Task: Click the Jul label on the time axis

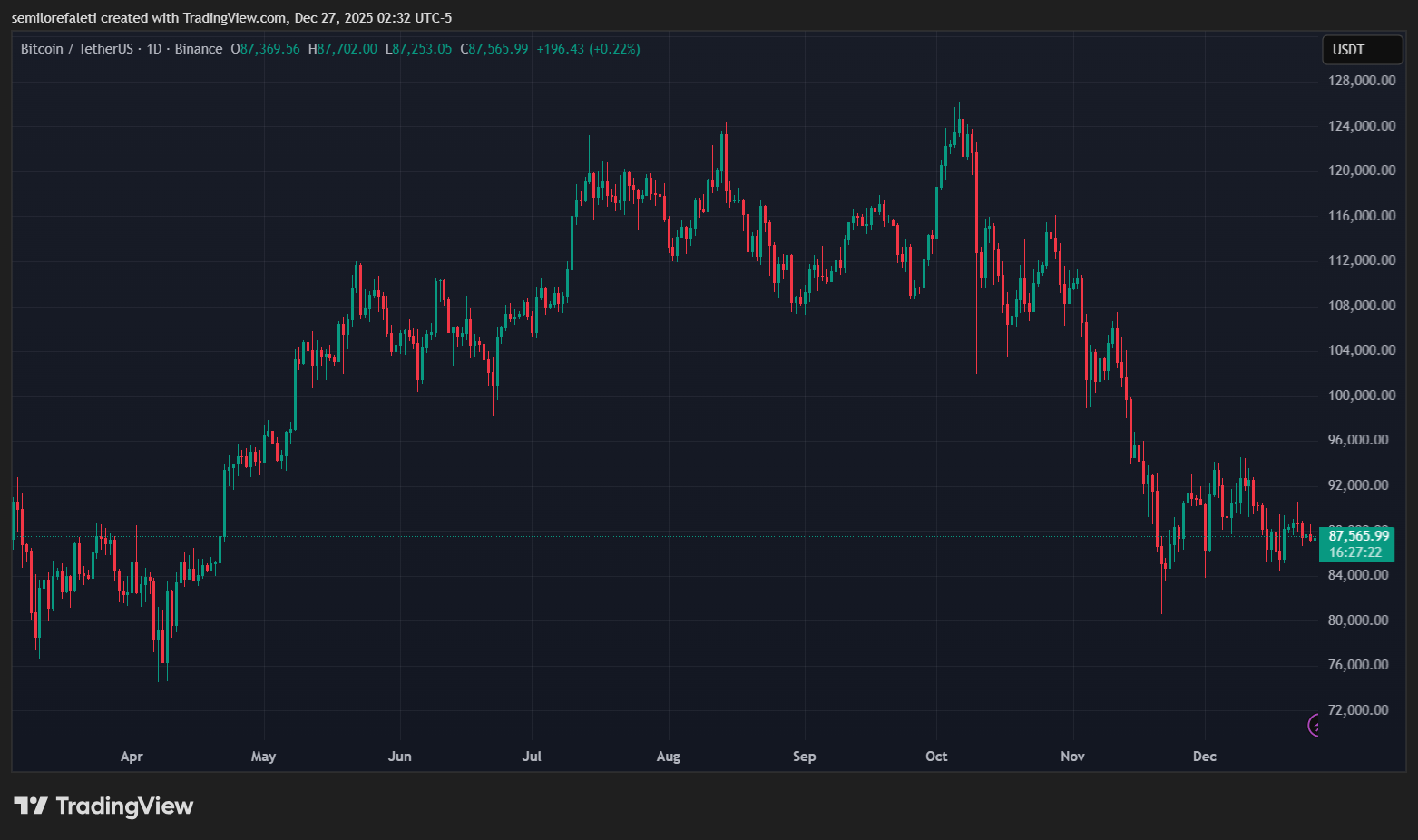Action: [532, 756]
